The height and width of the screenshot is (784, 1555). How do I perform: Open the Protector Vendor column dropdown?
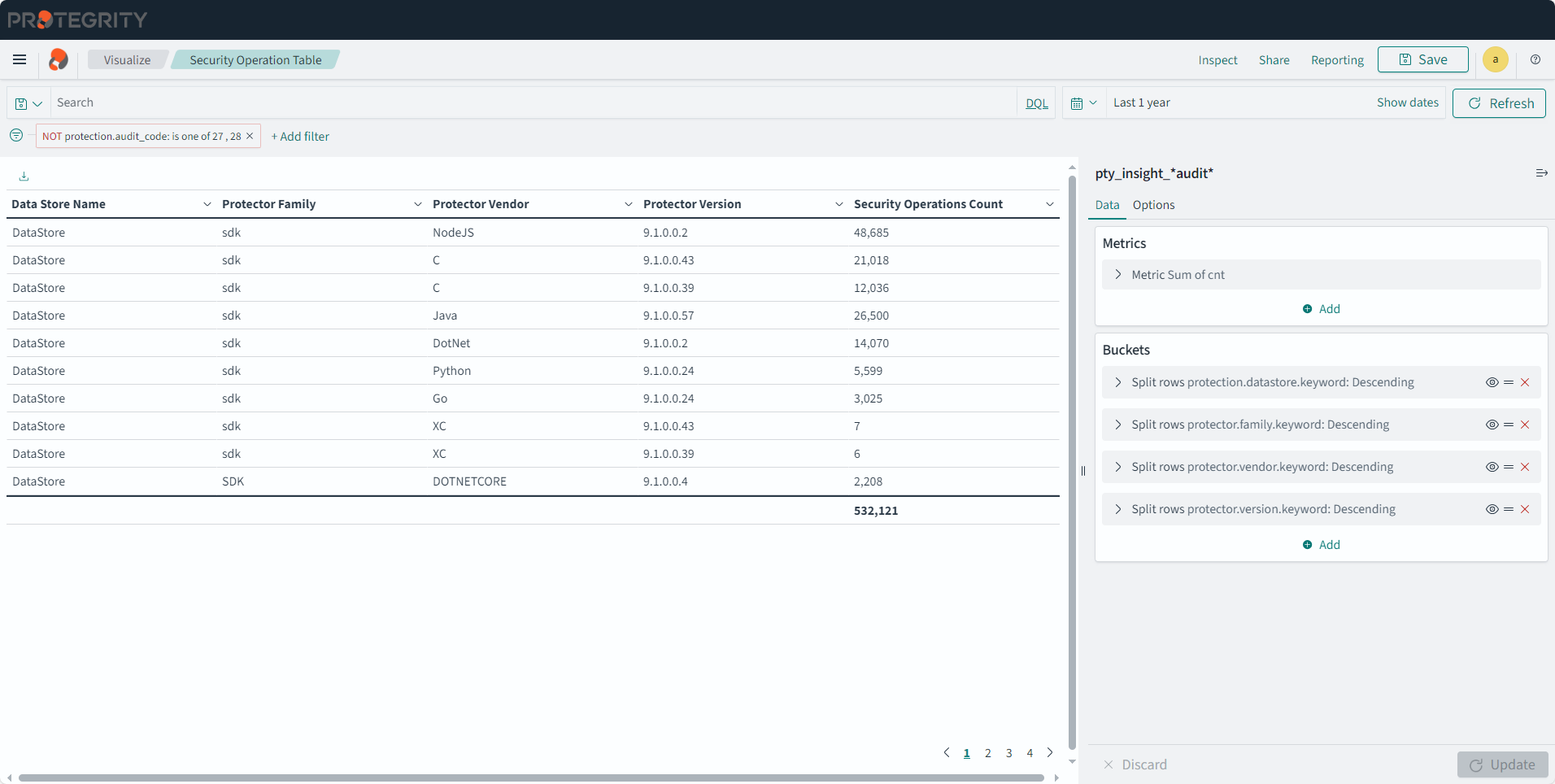point(628,204)
